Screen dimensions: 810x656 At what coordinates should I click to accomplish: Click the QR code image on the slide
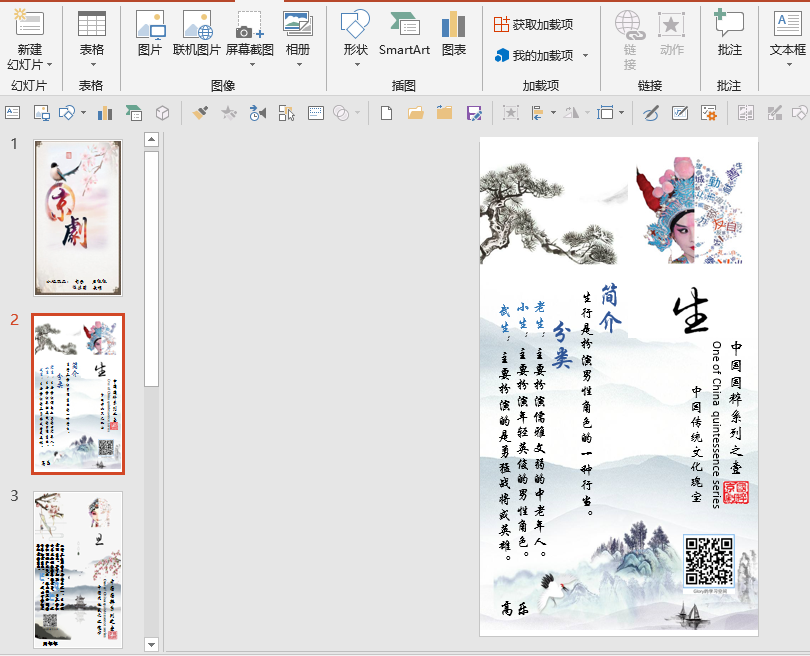709,561
